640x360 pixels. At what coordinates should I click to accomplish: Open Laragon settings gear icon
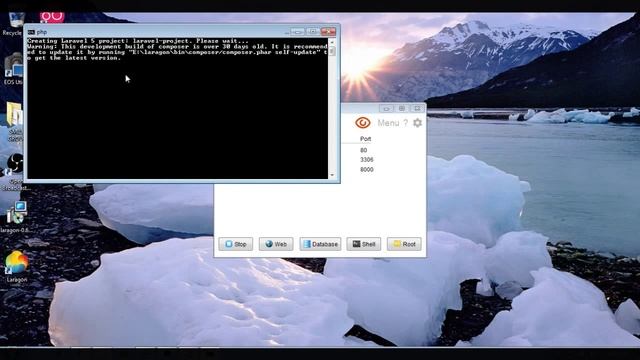point(417,123)
